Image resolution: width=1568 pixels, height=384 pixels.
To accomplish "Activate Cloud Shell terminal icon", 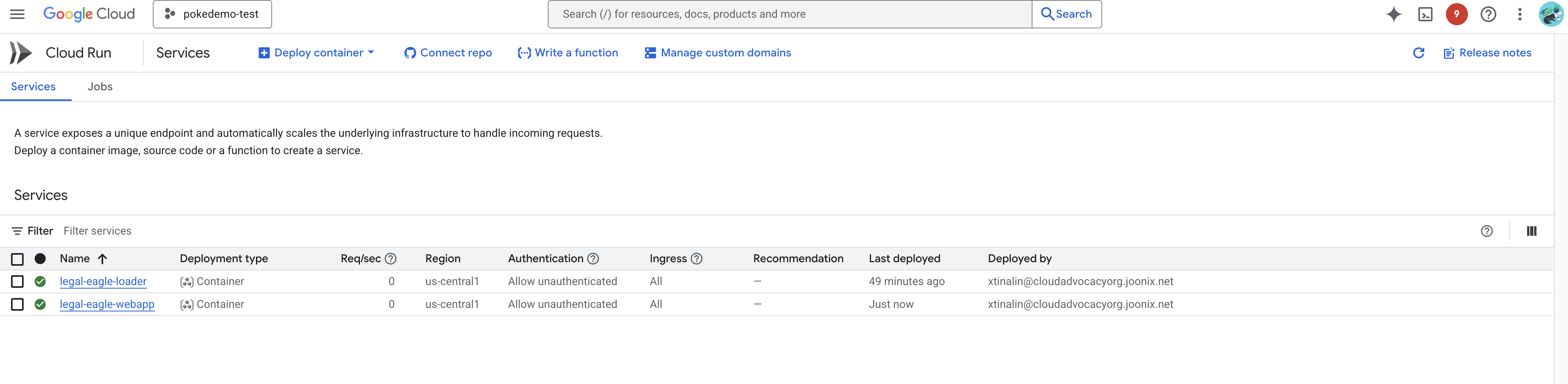I will (x=1425, y=14).
